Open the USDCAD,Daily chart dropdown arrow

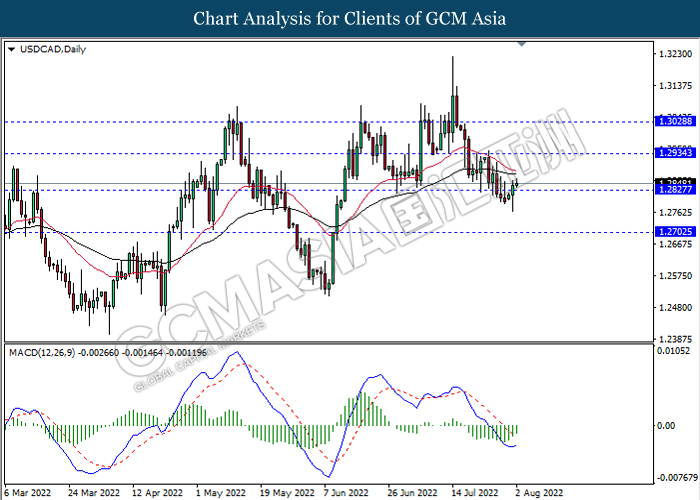(12, 49)
